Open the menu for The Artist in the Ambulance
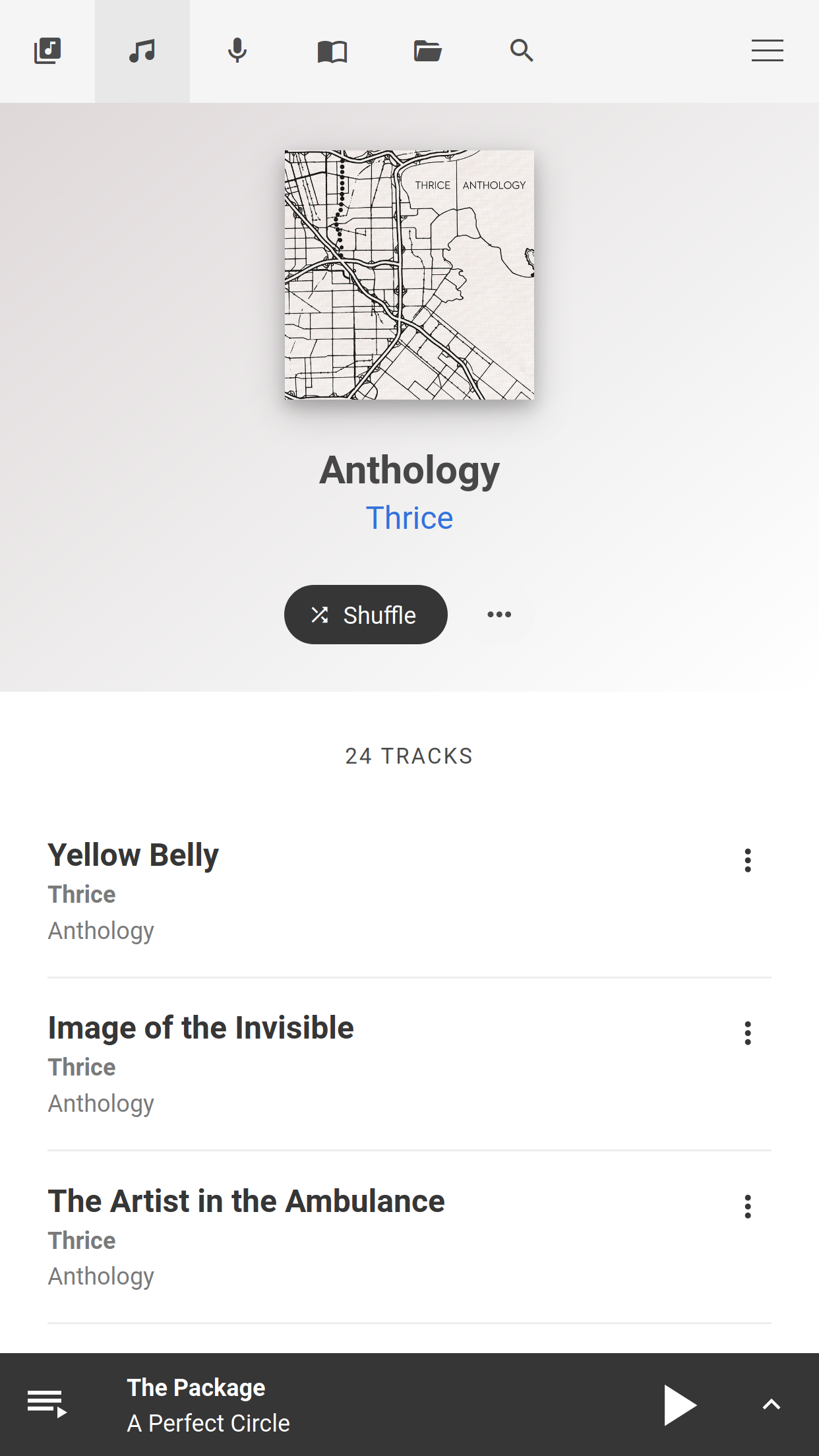Viewport: 819px width, 1456px height. 747,1207
